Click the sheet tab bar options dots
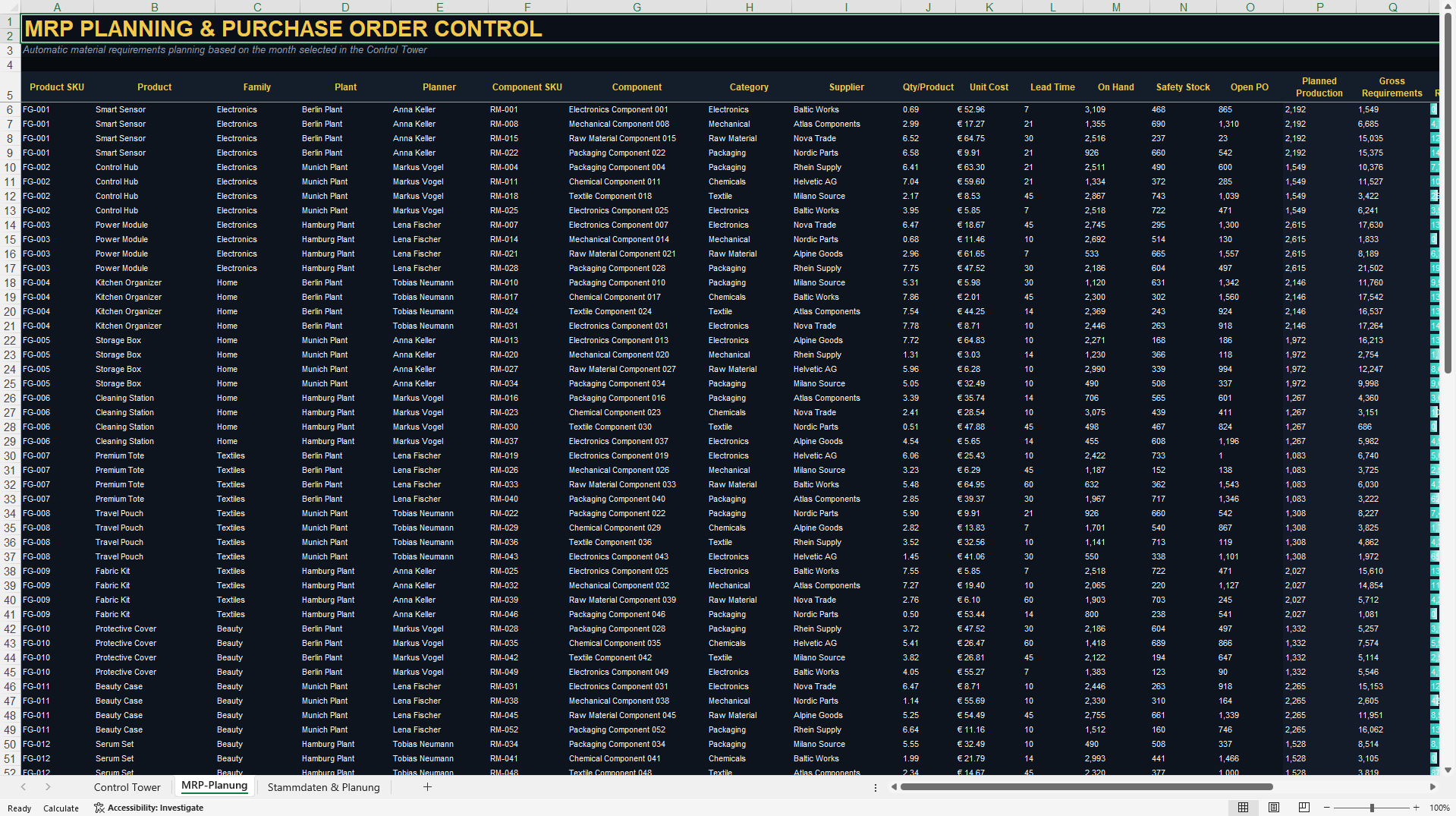This screenshot has height=816, width=1456. coord(876,787)
